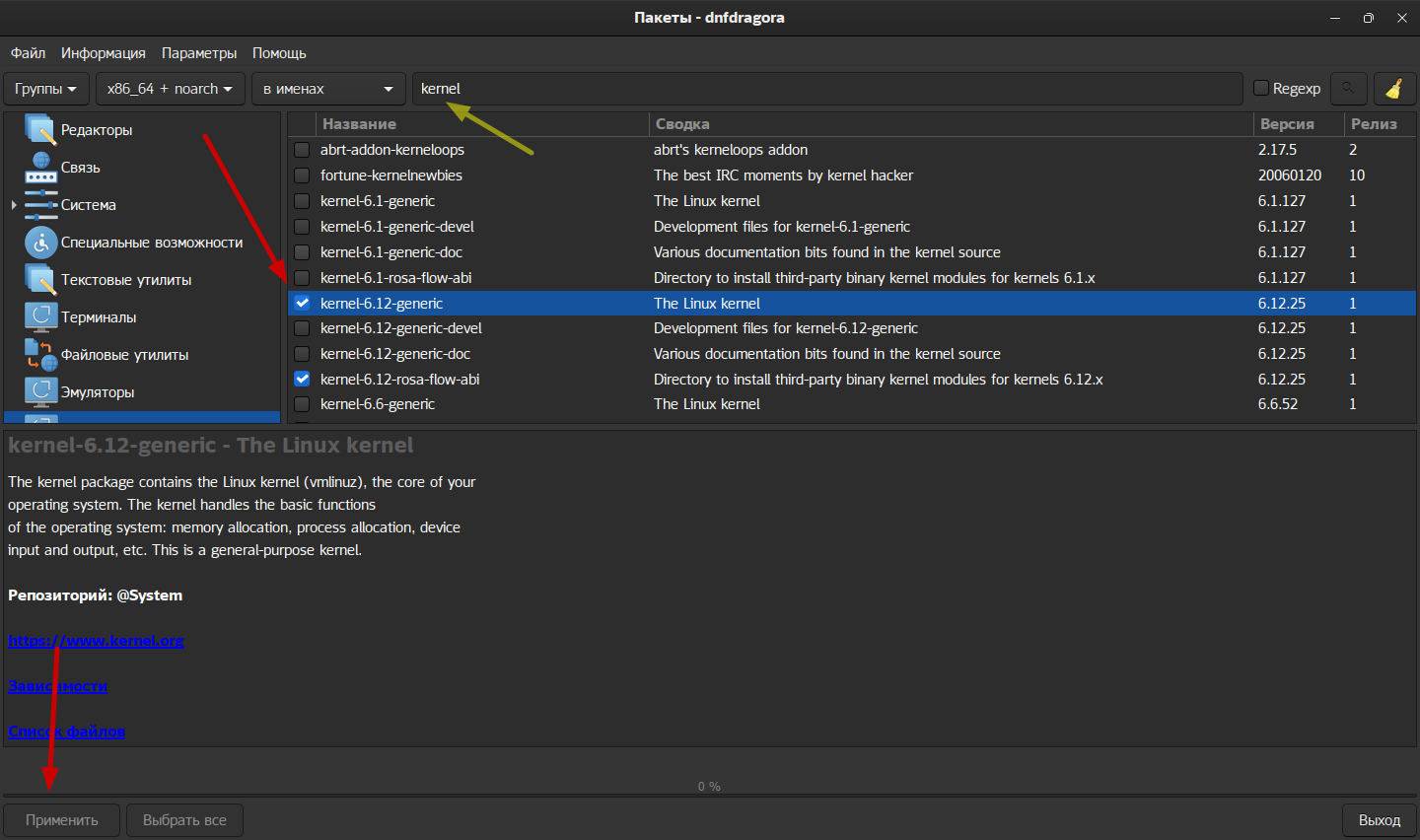Expand the Система tree group
Screen dimensions: 1420x840
(14, 205)
